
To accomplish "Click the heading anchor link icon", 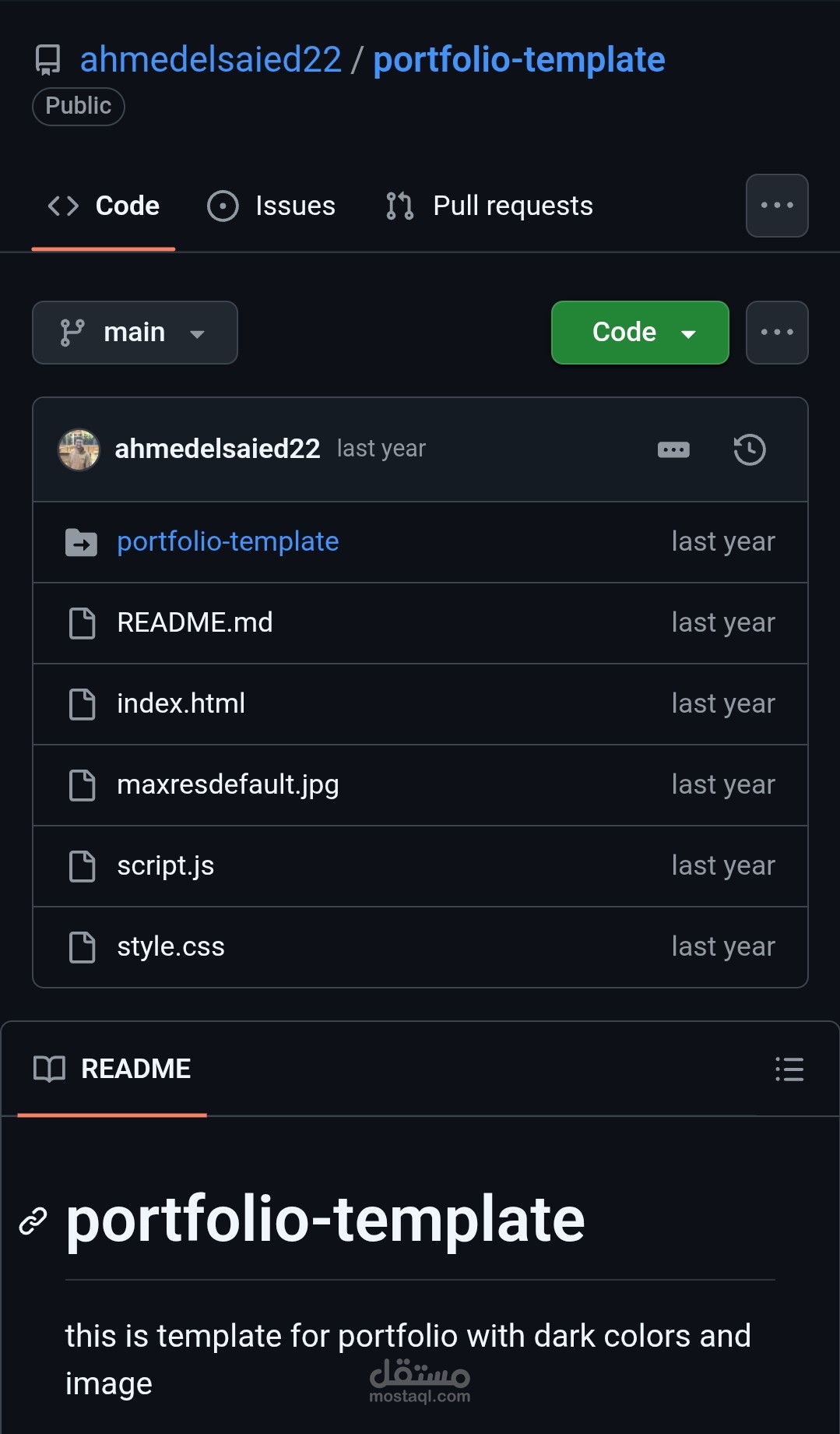I will pyautogui.click(x=33, y=1221).
